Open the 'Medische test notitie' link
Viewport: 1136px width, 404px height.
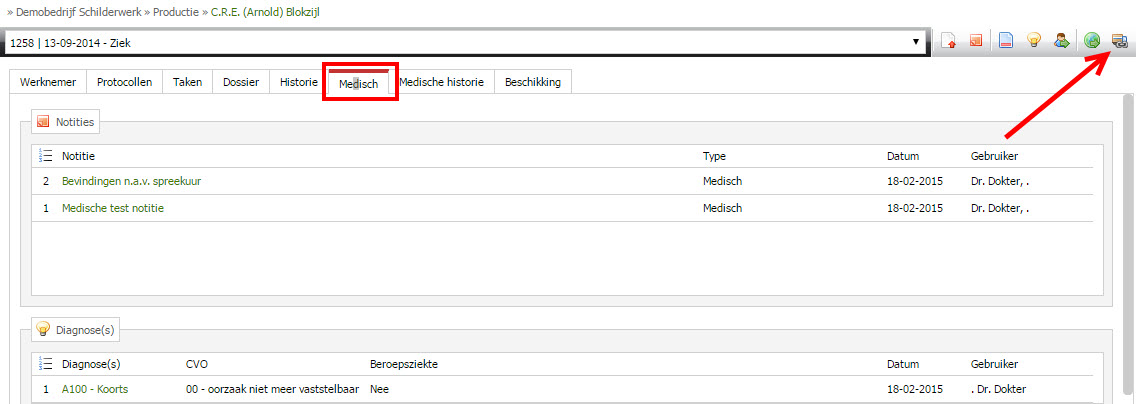coord(113,208)
